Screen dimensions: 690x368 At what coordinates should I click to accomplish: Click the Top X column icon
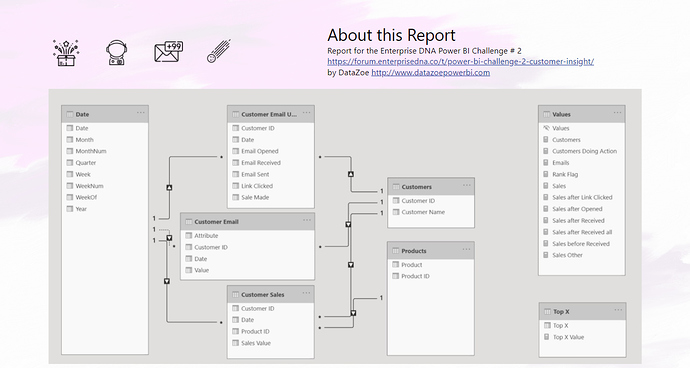click(x=547, y=325)
